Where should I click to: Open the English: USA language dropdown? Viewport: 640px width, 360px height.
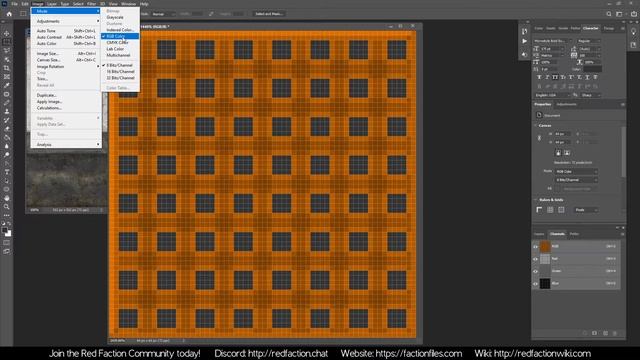coord(552,95)
